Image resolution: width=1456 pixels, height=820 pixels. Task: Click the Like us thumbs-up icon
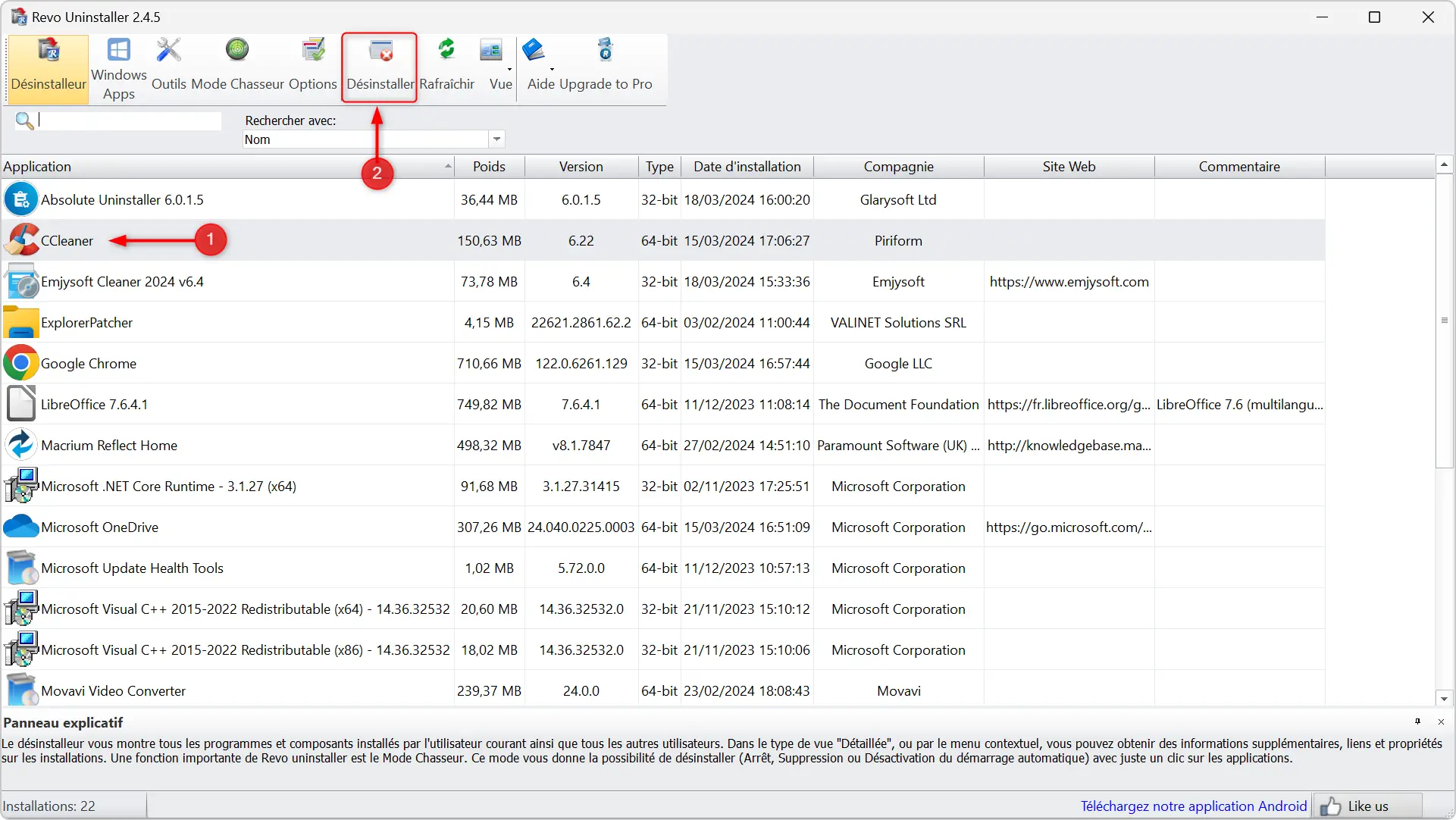click(1330, 806)
